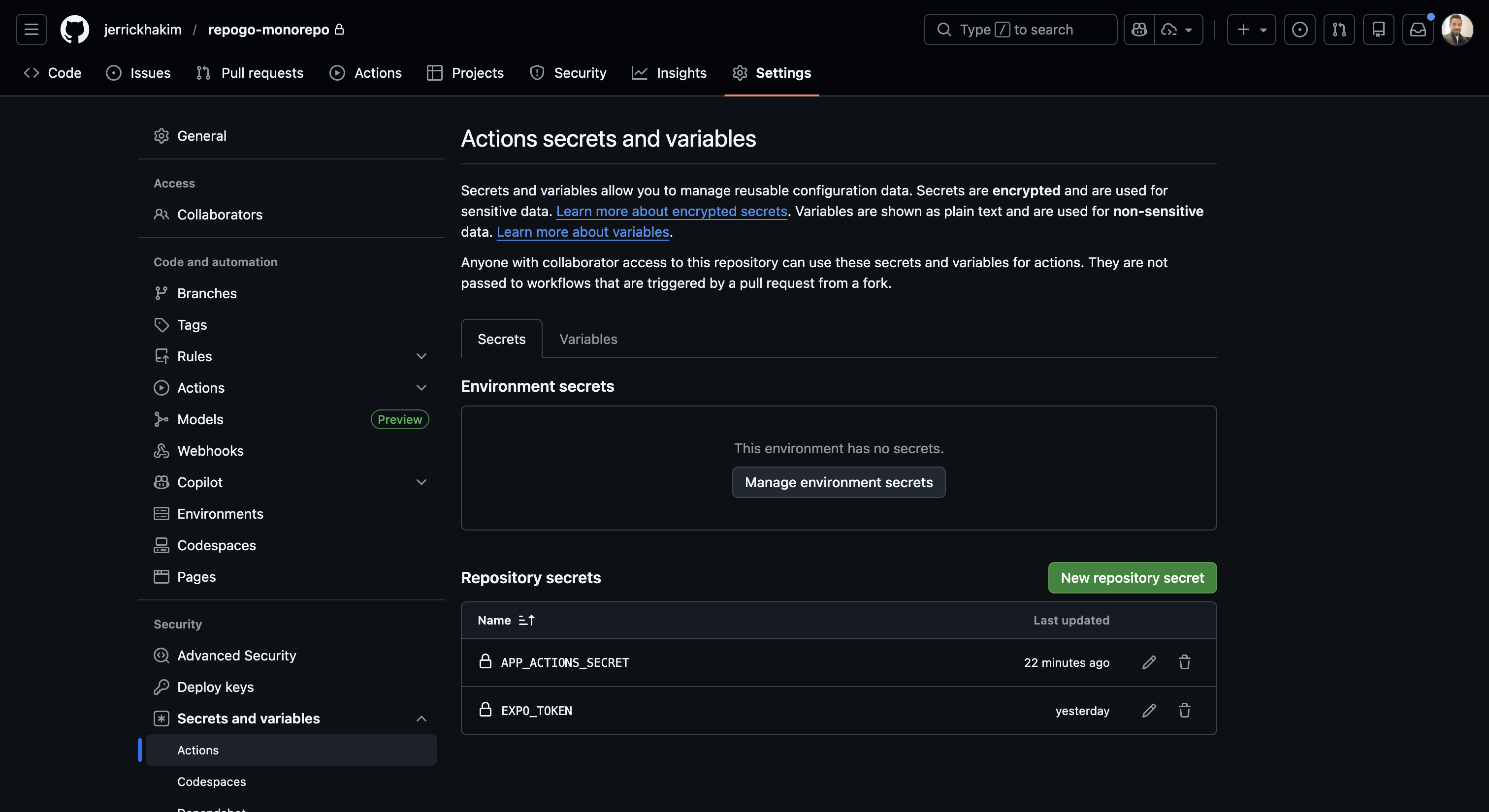This screenshot has height=812, width=1489.
Task: Open the create new plus dropdown
Action: tap(1251, 30)
